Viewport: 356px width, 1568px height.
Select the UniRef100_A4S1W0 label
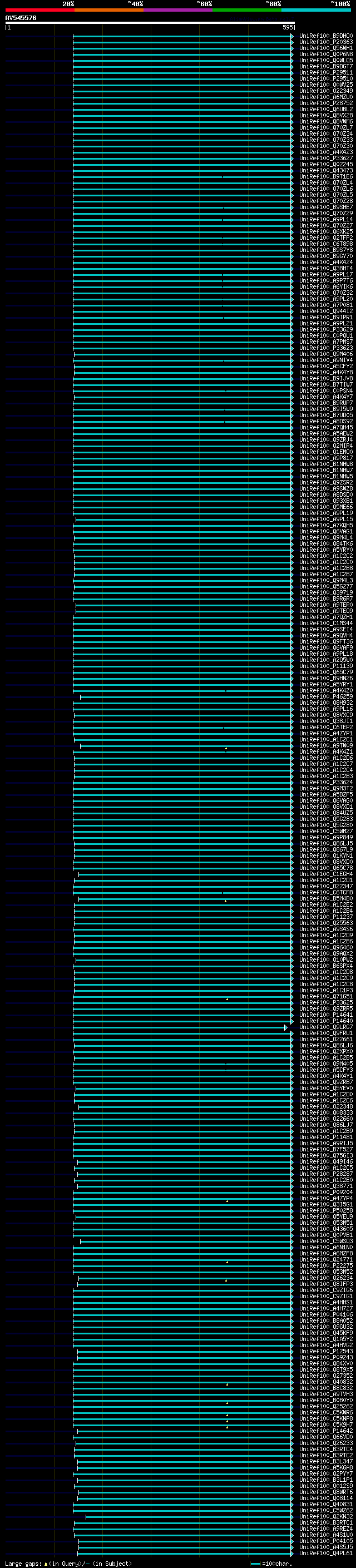(326, 1535)
